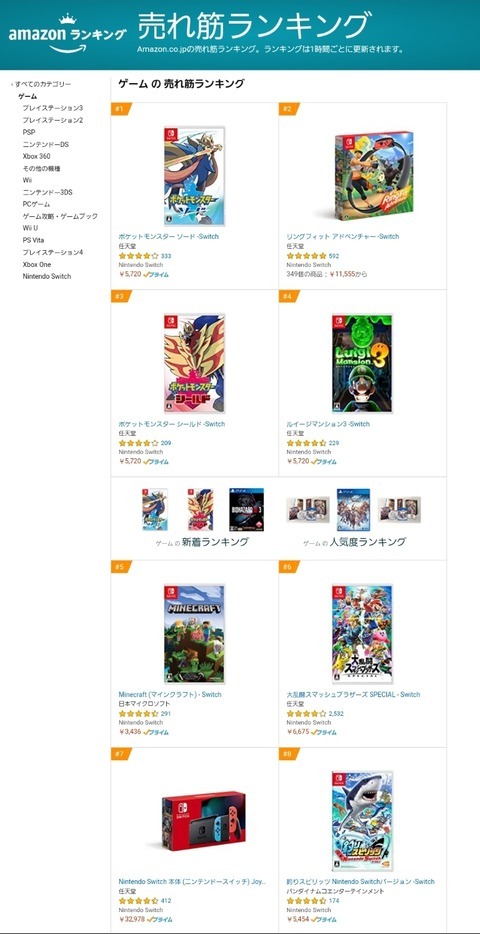Image resolution: width=480 pixels, height=934 pixels.
Task: Open 2,532 reviews for Smash Bros
Action: 336,714
